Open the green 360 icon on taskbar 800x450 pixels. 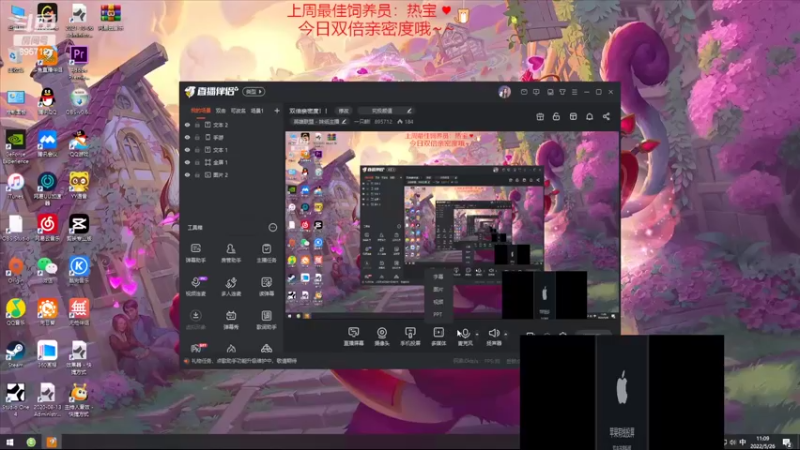(x=31, y=442)
